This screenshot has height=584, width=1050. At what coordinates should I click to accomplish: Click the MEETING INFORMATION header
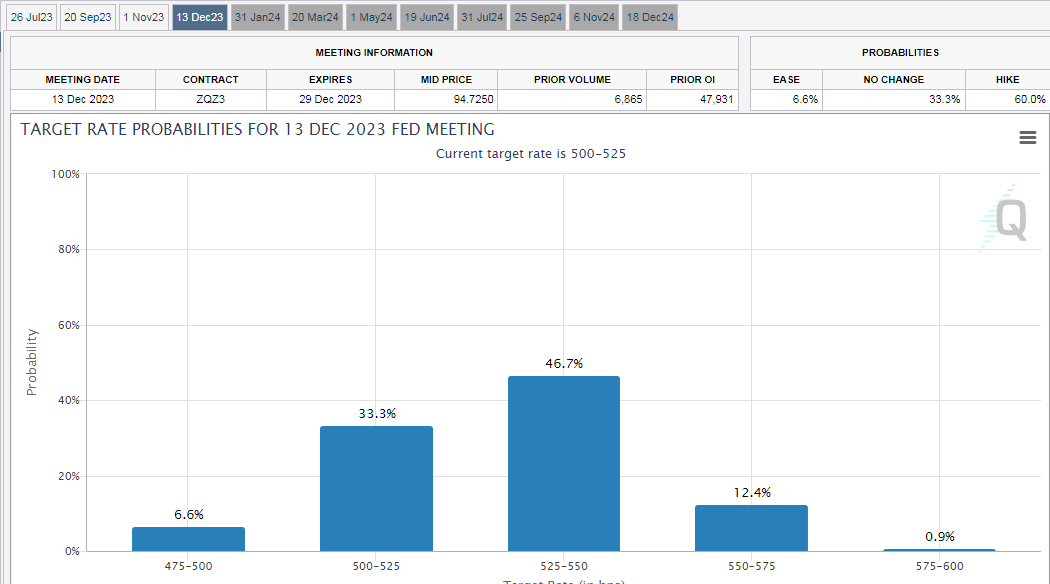[374, 52]
